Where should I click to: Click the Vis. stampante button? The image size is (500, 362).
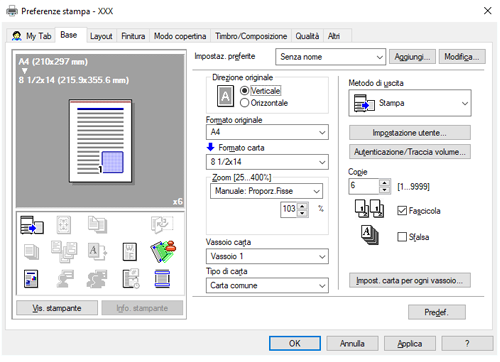[x=57, y=308]
